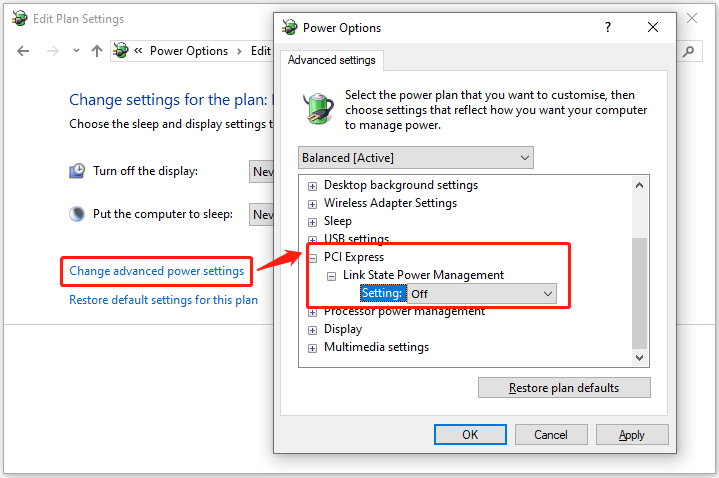Select Wireless Adapter Settings label
This screenshot has width=719, height=478.
(x=390, y=203)
